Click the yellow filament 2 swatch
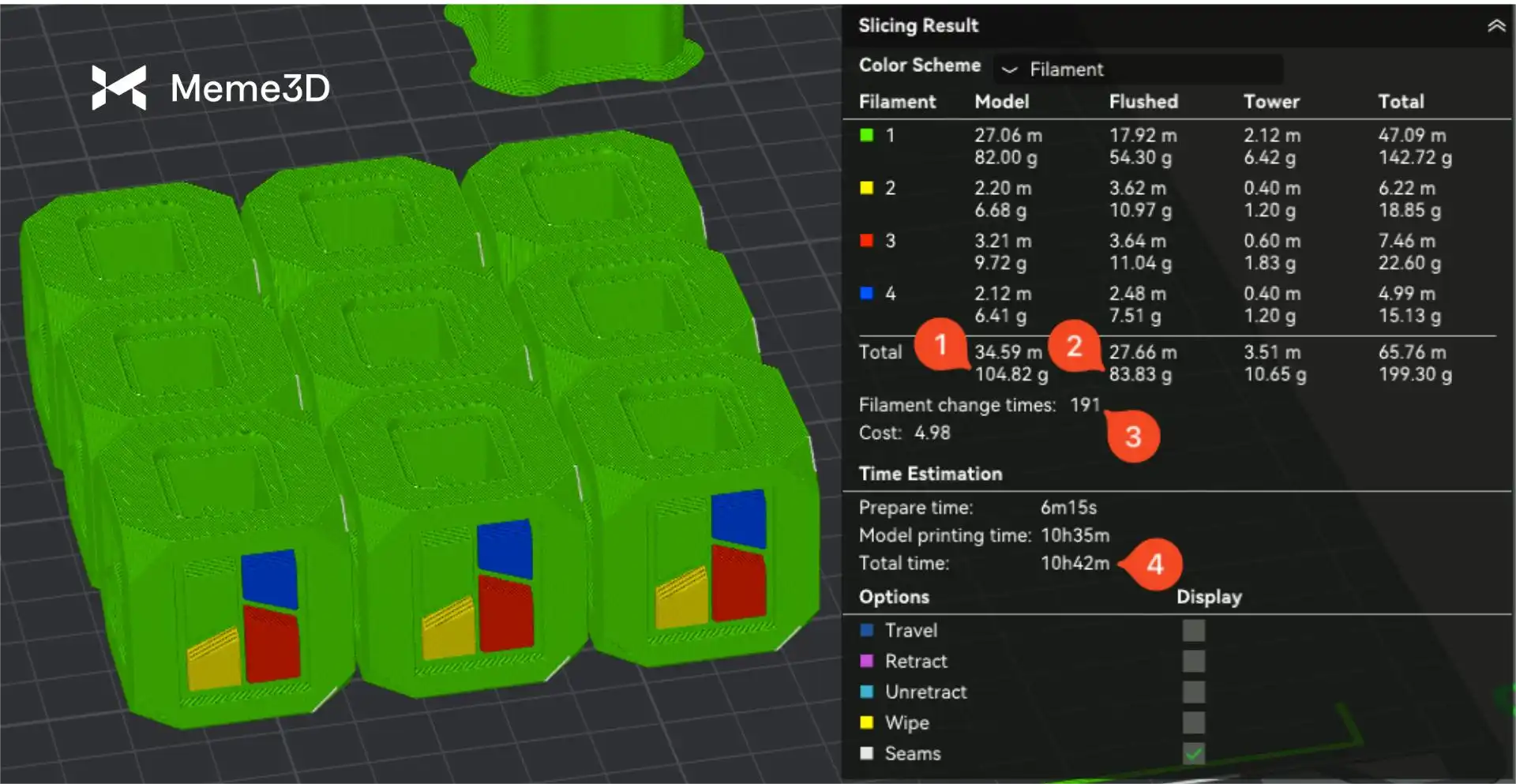1516x784 pixels. [867, 188]
